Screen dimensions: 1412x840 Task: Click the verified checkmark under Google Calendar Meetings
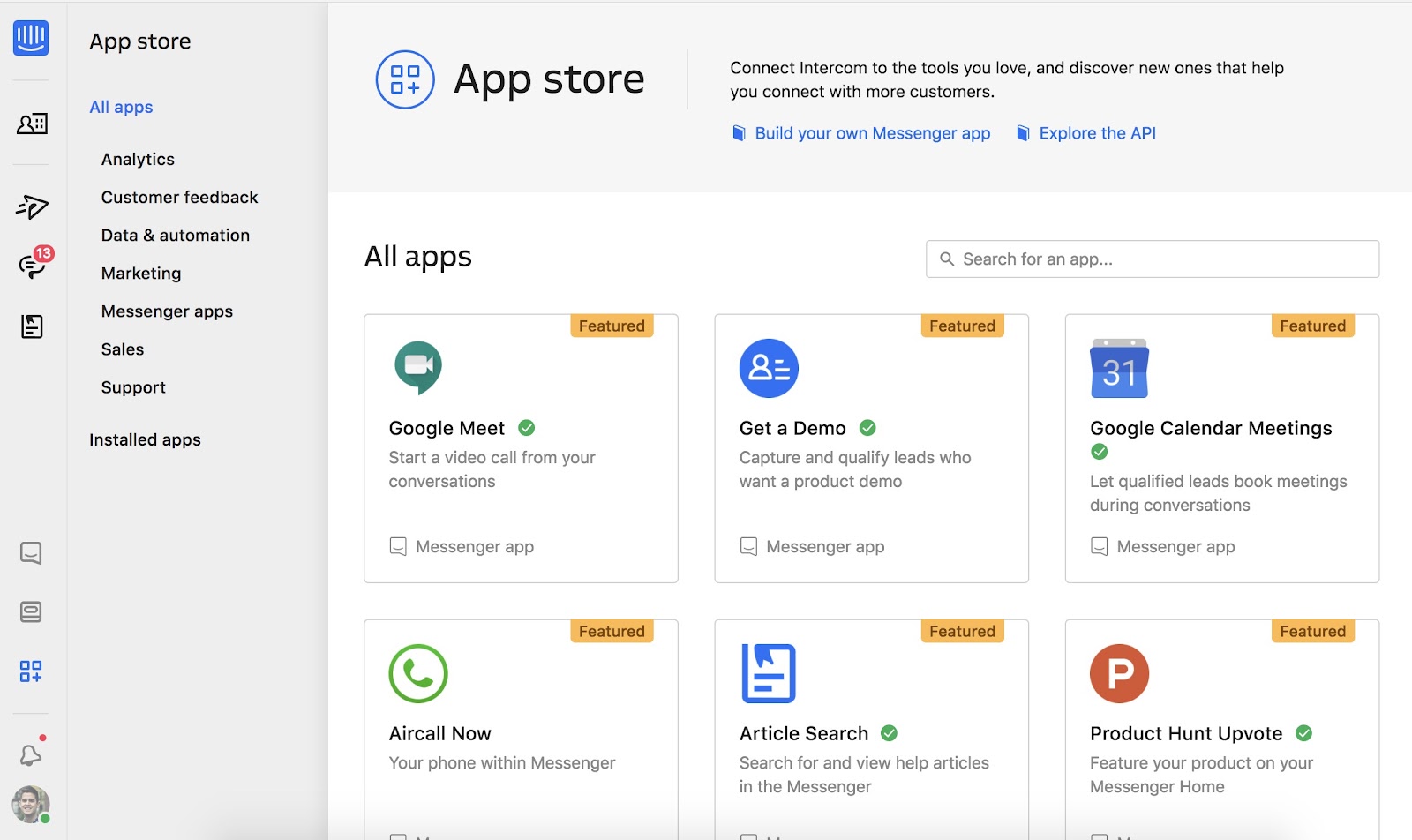pos(1100,452)
